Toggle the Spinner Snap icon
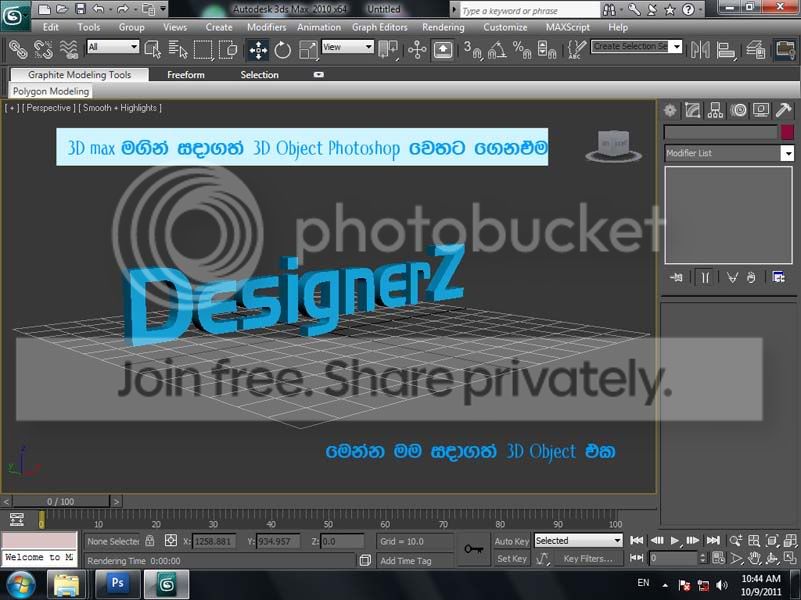Image resolution: width=801 pixels, height=600 pixels. (x=547, y=50)
